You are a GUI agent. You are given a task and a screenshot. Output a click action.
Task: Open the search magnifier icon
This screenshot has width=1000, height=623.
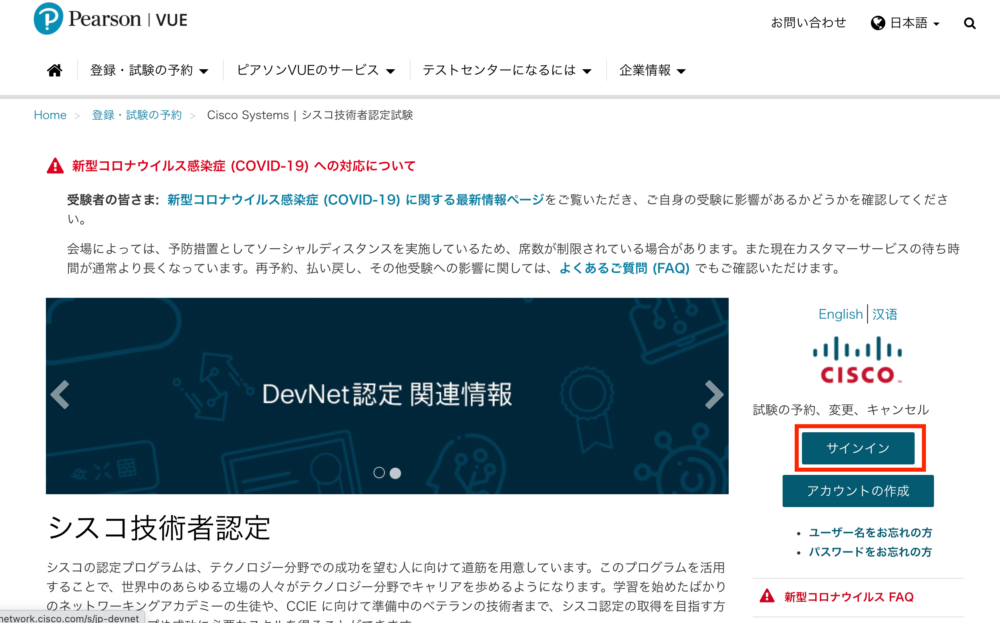coord(969,24)
